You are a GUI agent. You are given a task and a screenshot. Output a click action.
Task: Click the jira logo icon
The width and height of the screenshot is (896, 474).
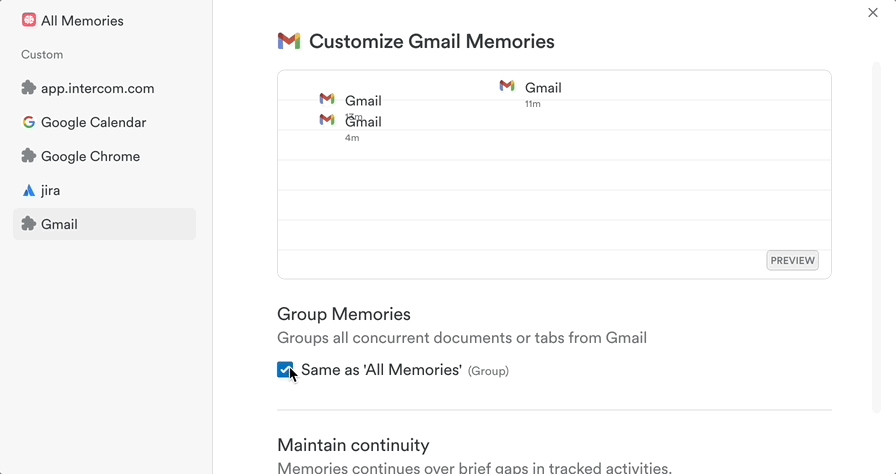pyautogui.click(x=29, y=190)
